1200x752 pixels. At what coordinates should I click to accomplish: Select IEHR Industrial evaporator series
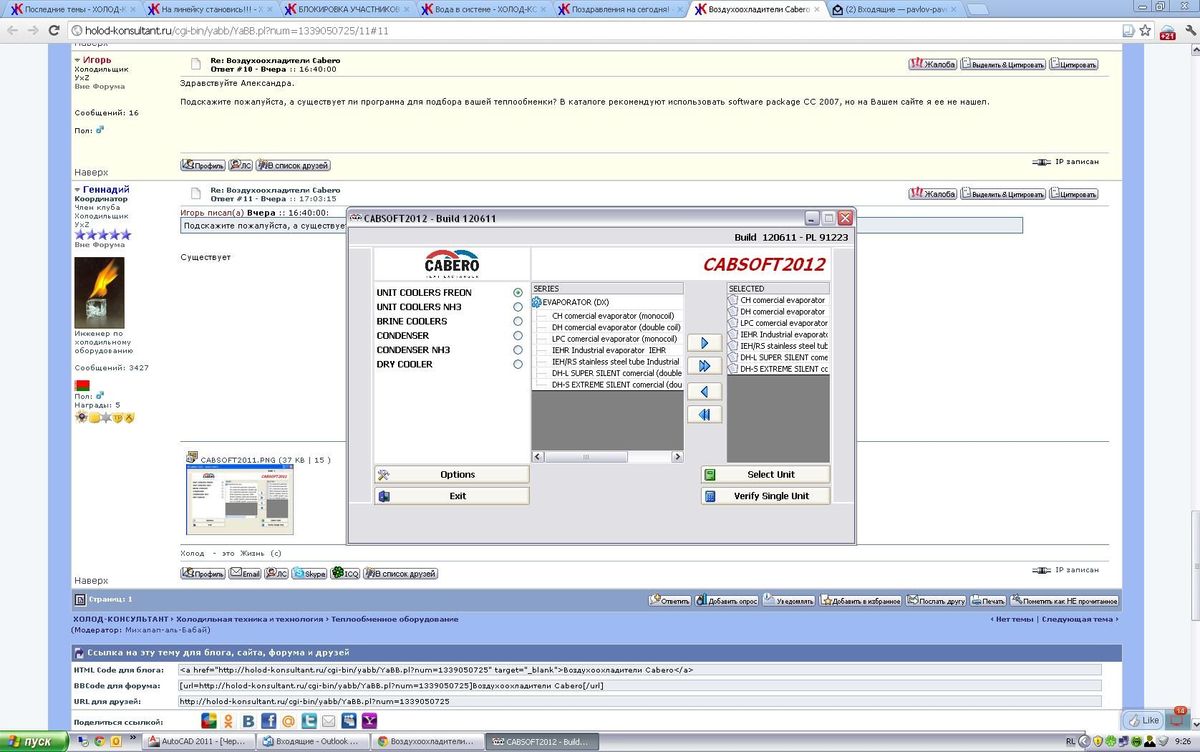point(608,351)
